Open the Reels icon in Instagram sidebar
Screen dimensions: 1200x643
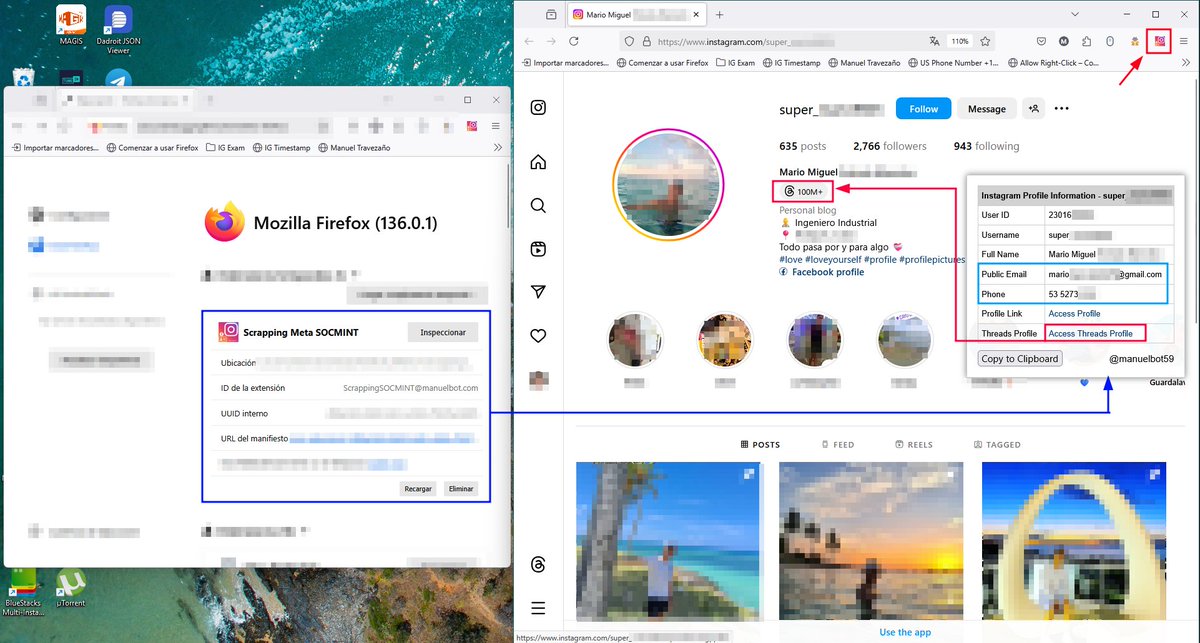tap(538, 249)
